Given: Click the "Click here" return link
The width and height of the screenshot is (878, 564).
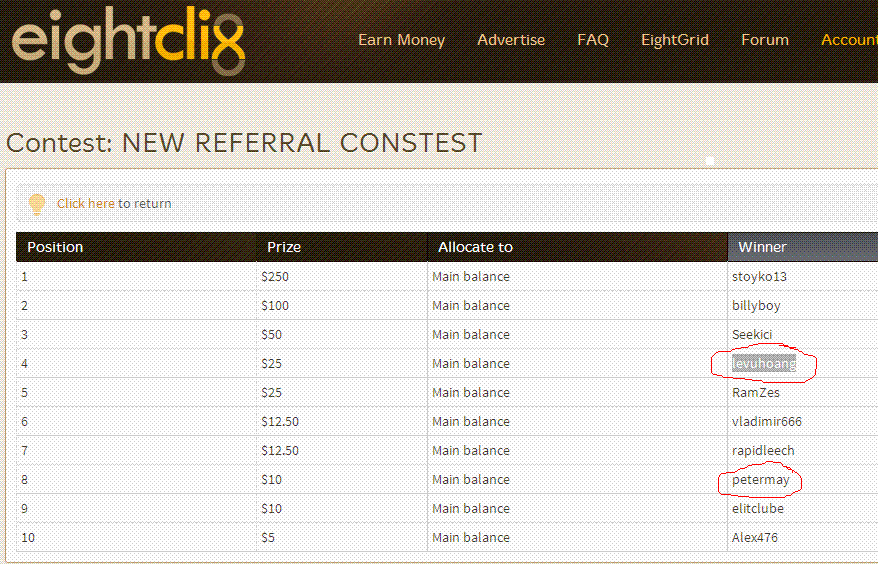Looking at the screenshot, I should click(85, 204).
